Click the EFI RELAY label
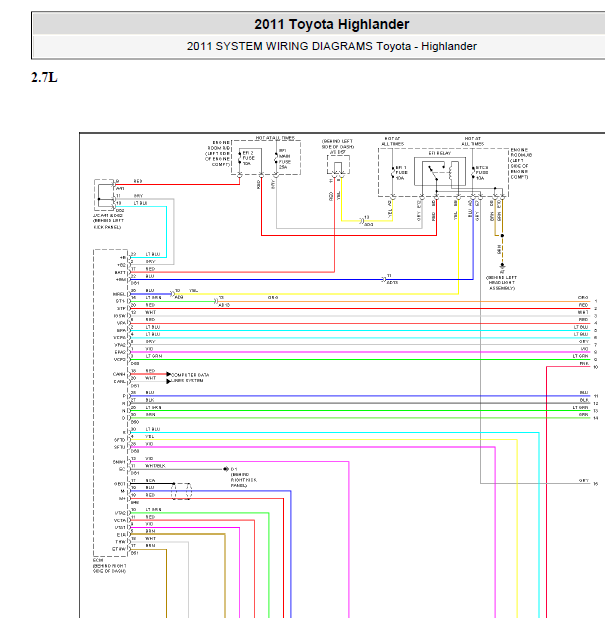 click(x=439, y=153)
